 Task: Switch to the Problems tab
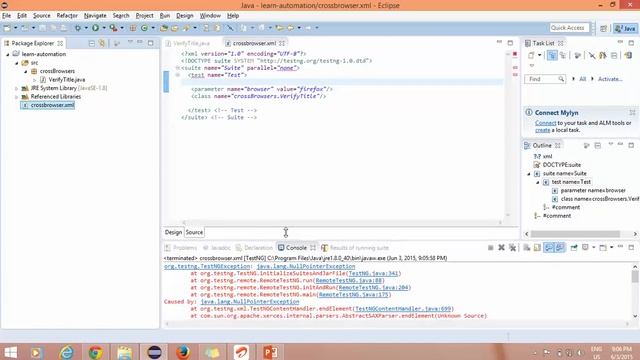[181, 248]
